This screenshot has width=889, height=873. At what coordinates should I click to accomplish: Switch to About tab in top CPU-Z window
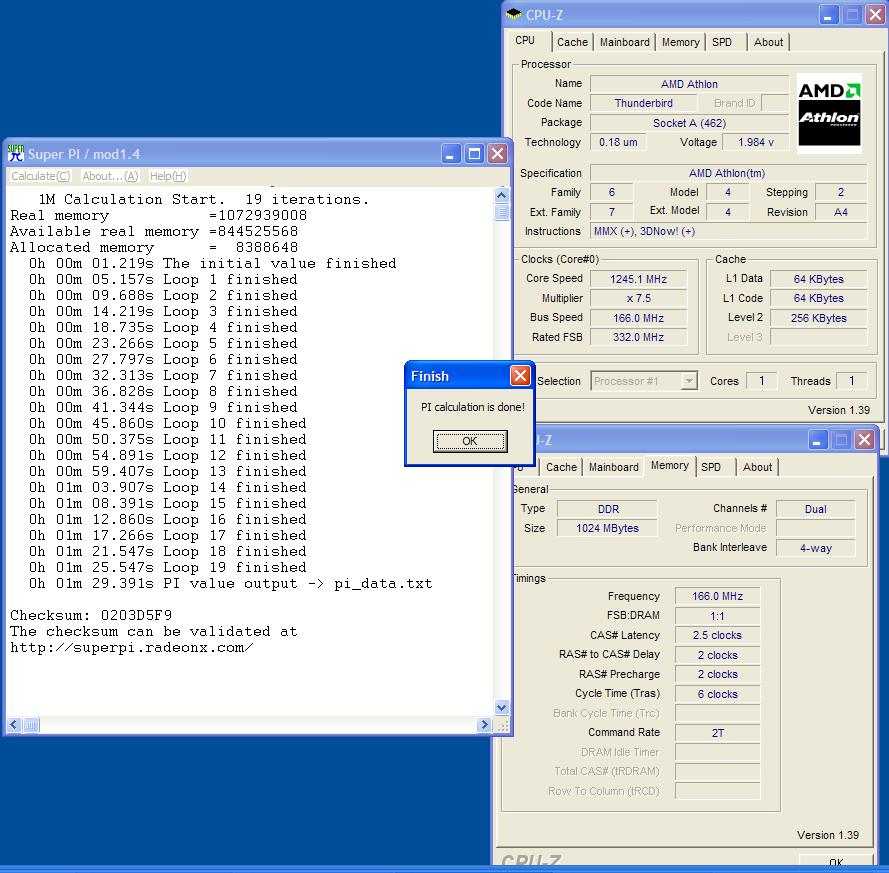click(768, 43)
